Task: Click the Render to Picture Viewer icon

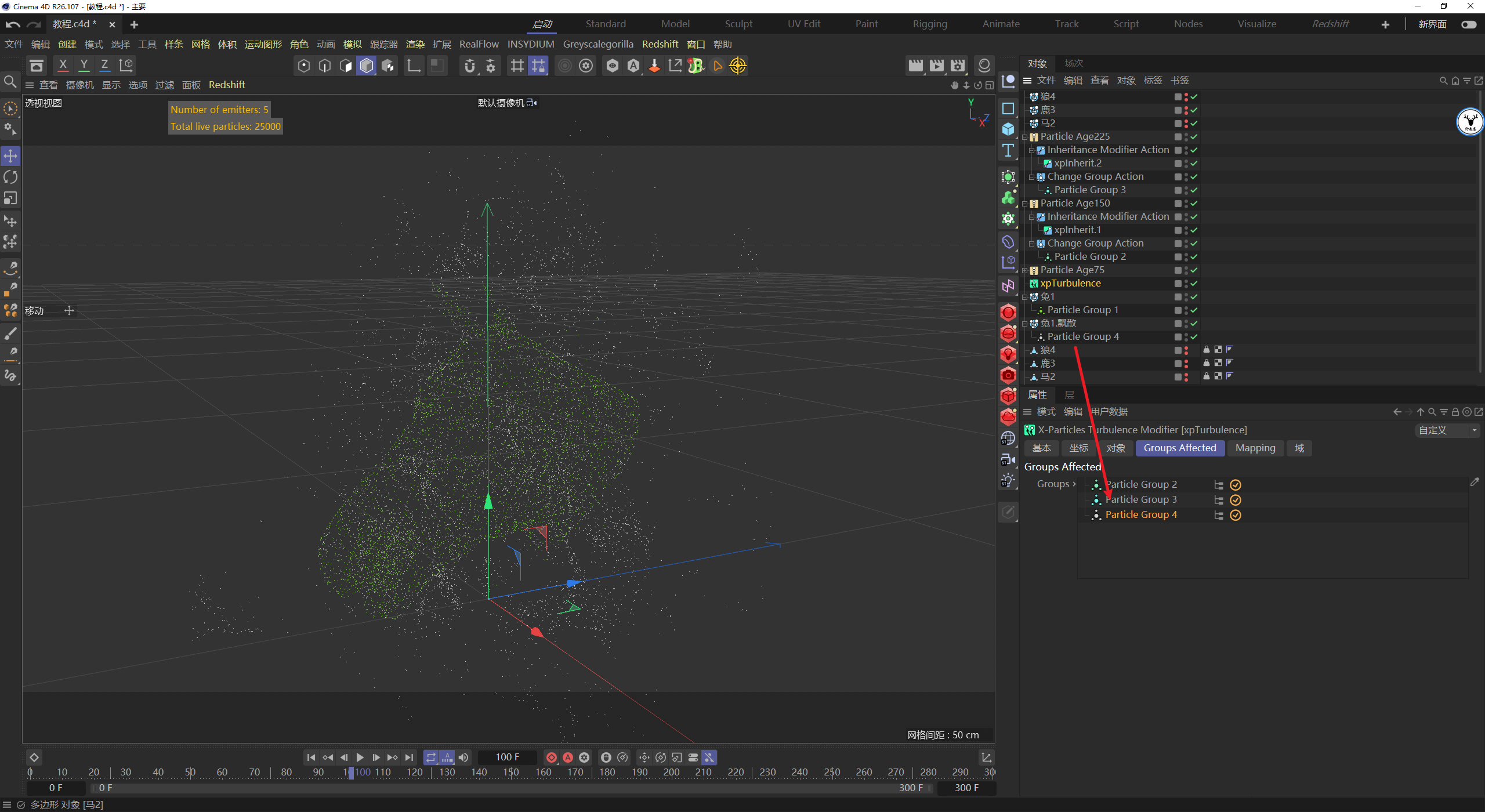Action: (936, 66)
